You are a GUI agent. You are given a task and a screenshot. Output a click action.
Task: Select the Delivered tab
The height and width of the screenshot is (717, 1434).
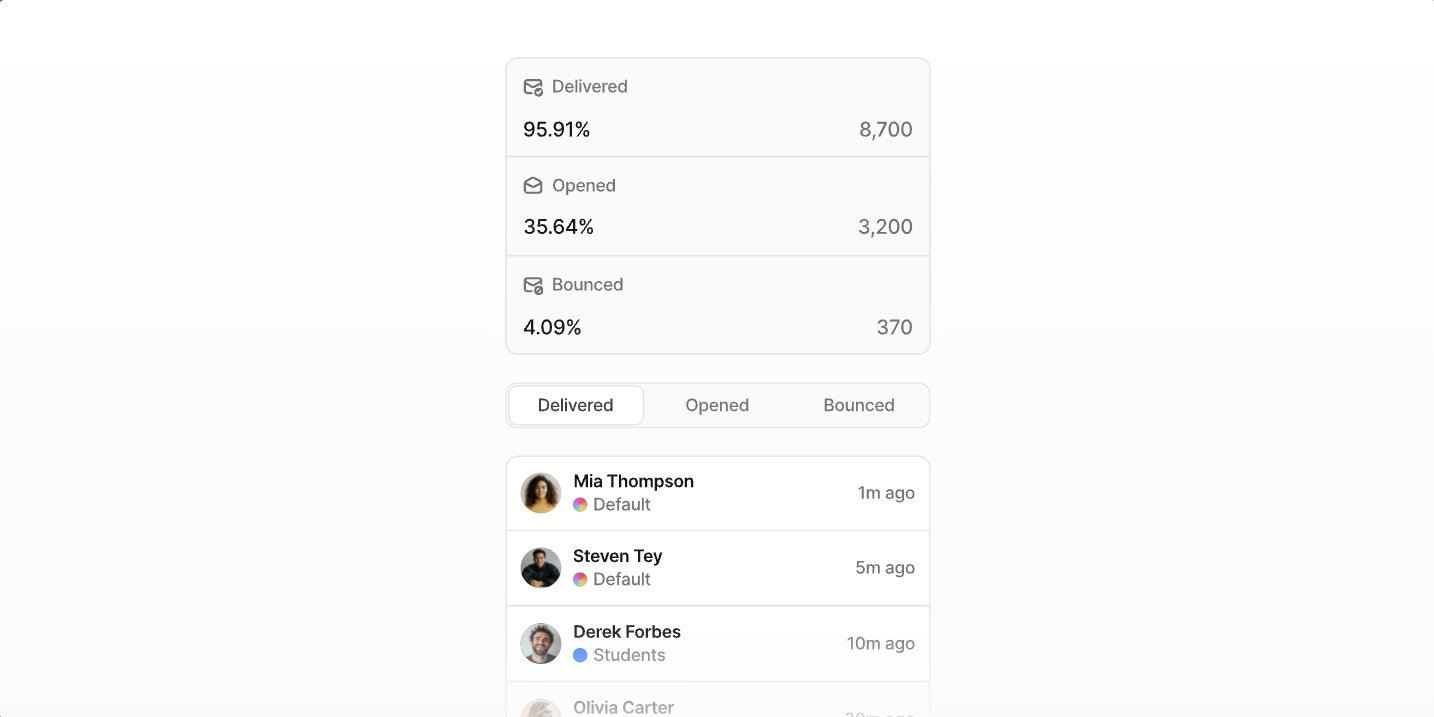coord(576,405)
